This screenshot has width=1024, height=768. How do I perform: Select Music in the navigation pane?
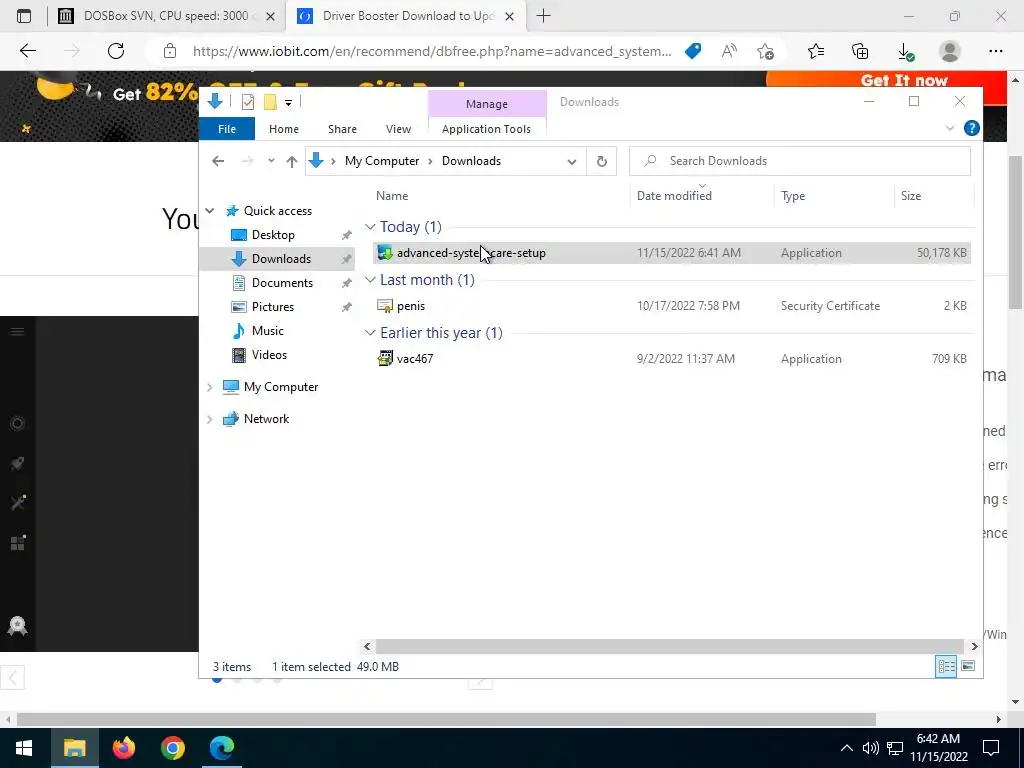tap(267, 331)
